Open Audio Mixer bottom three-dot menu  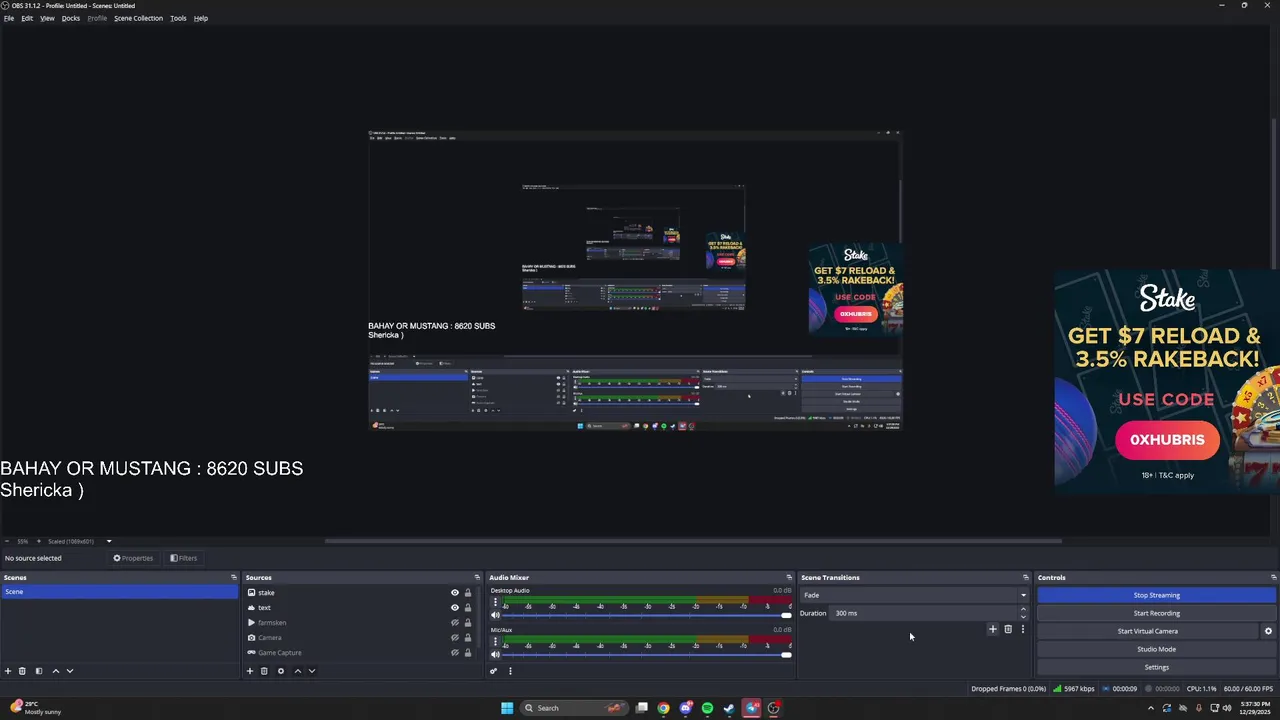(510, 671)
